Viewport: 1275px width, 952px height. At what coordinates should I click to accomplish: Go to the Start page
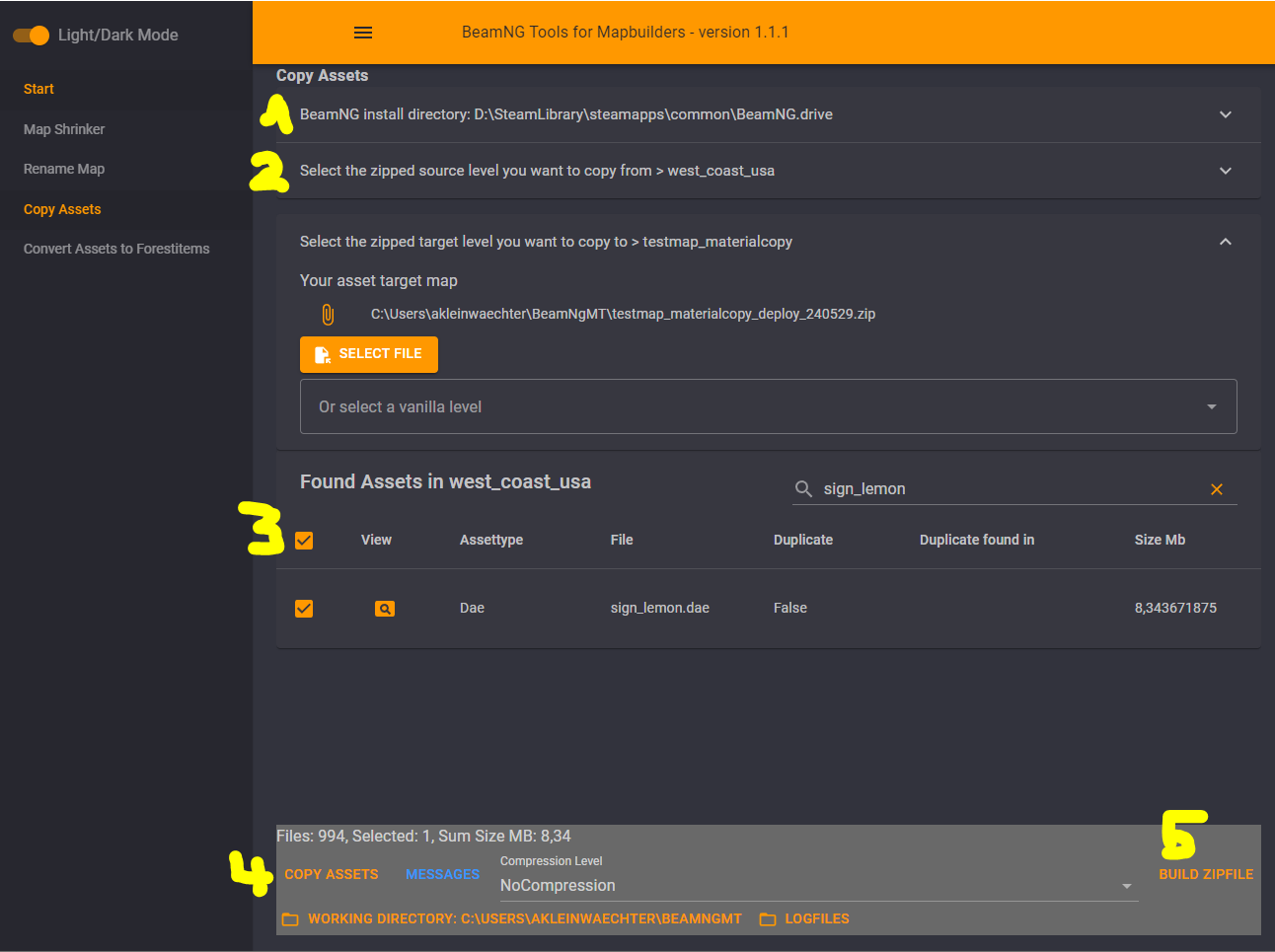click(x=38, y=89)
